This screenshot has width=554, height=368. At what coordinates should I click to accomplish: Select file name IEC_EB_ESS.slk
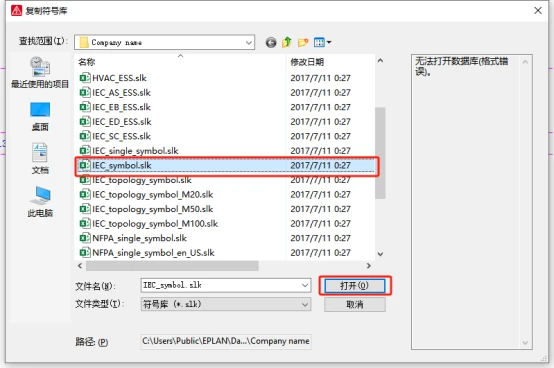[121, 107]
